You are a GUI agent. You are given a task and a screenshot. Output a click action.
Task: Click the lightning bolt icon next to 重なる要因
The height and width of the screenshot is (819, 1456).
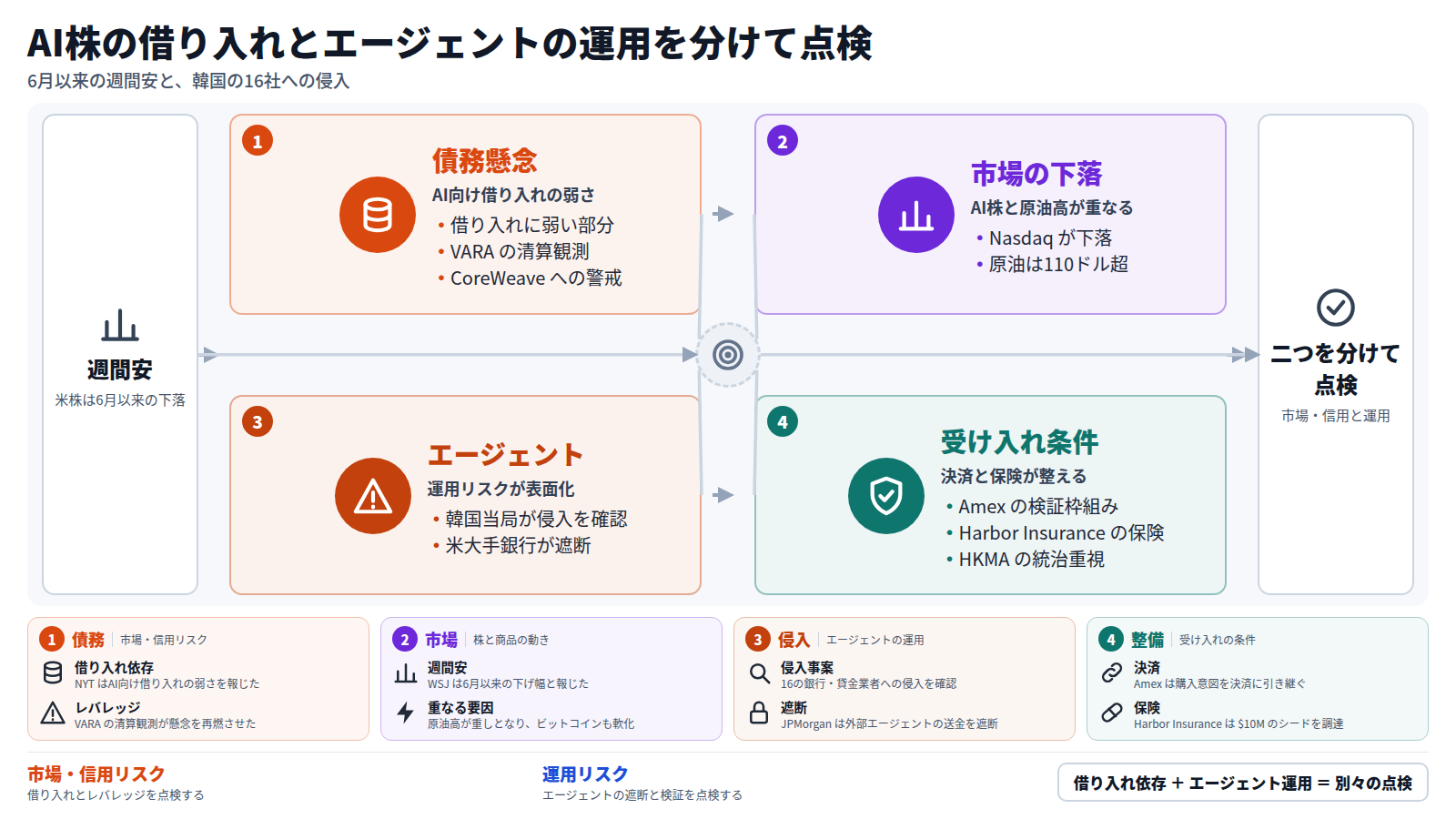tap(406, 713)
